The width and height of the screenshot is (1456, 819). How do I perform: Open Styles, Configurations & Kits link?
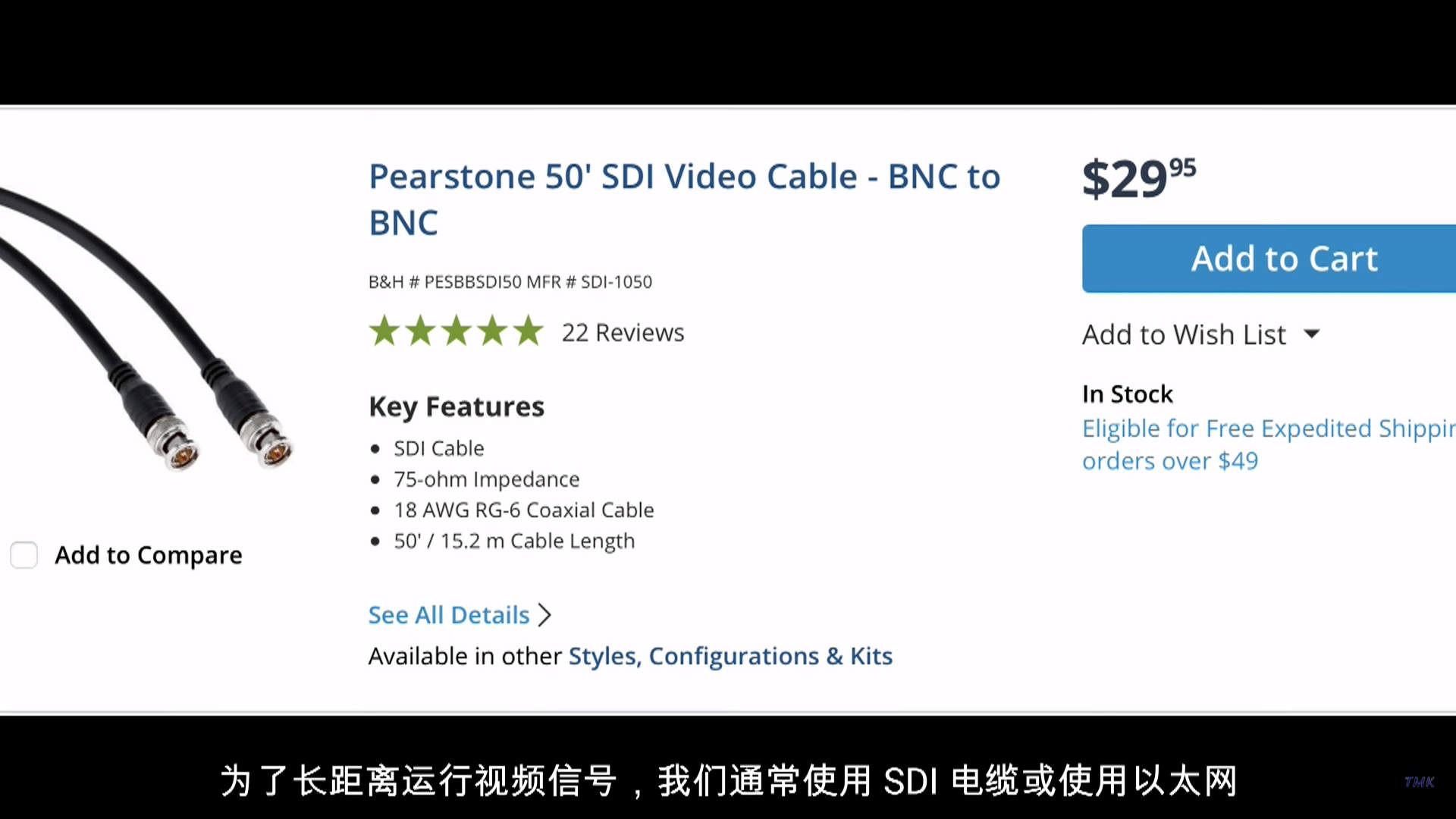point(730,656)
